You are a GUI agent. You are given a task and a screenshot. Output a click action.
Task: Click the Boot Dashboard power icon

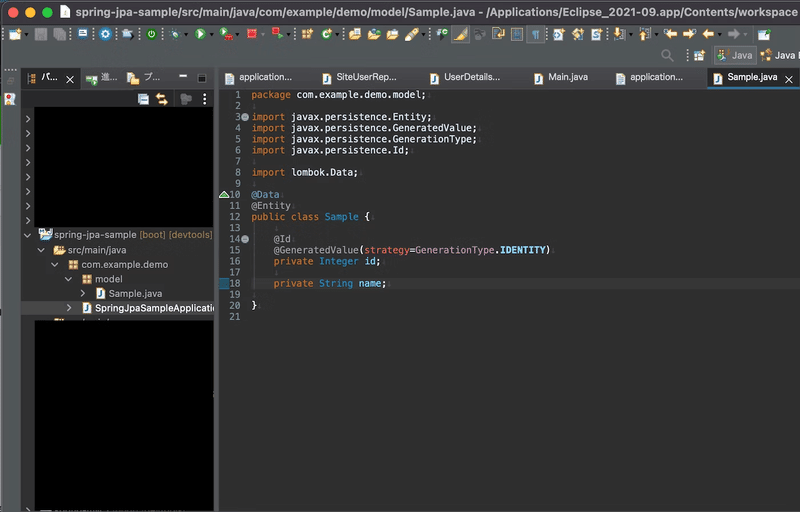pos(151,34)
